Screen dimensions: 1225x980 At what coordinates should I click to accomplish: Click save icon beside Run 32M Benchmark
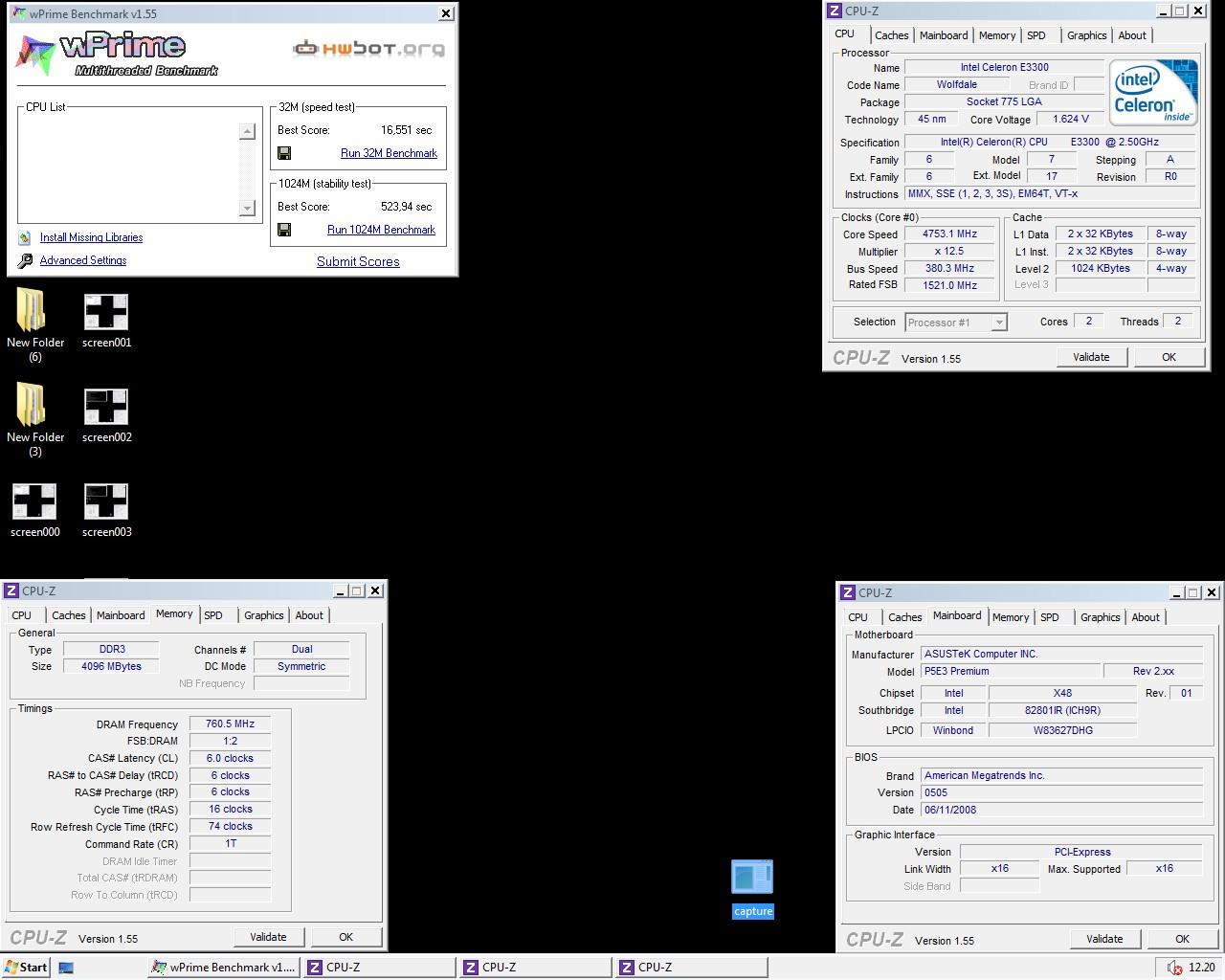pyautogui.click(x=284, y=153)
